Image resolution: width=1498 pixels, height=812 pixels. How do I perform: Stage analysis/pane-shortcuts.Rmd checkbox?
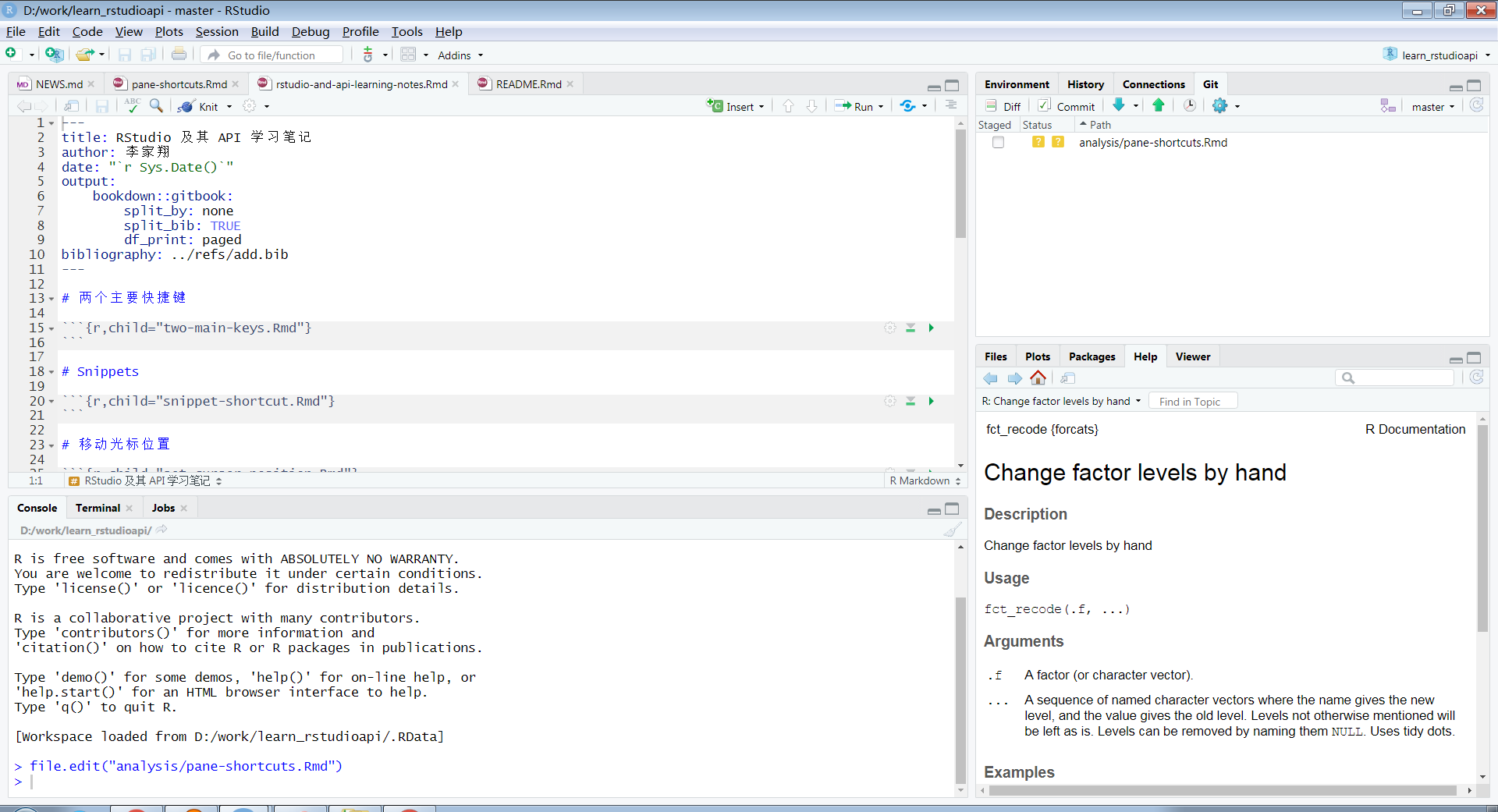tap(998, 142)
